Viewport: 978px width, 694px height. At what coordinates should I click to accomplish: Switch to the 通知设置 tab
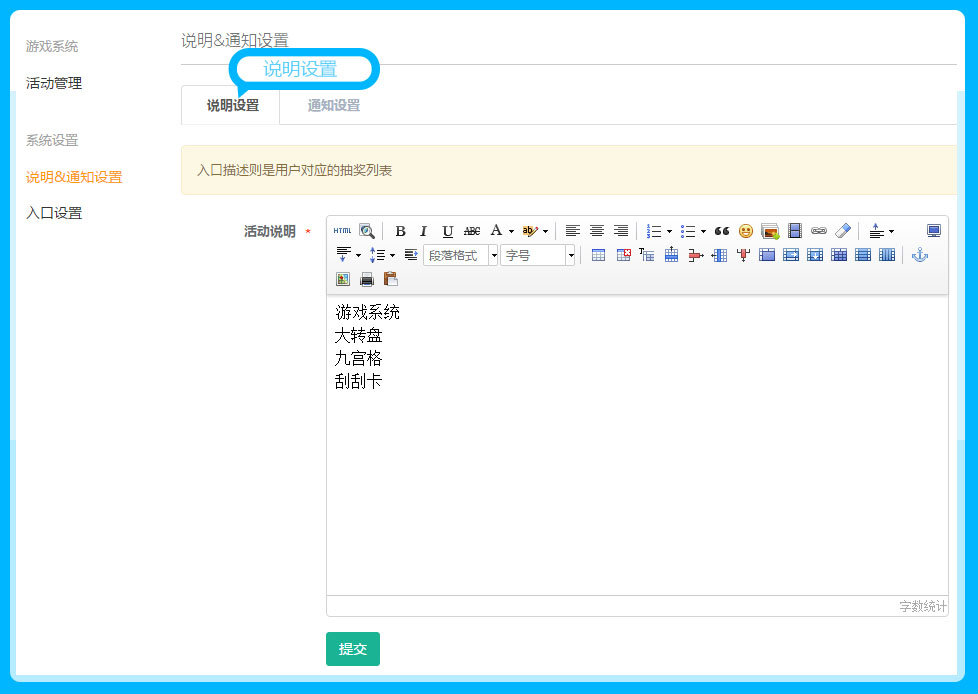333,105
